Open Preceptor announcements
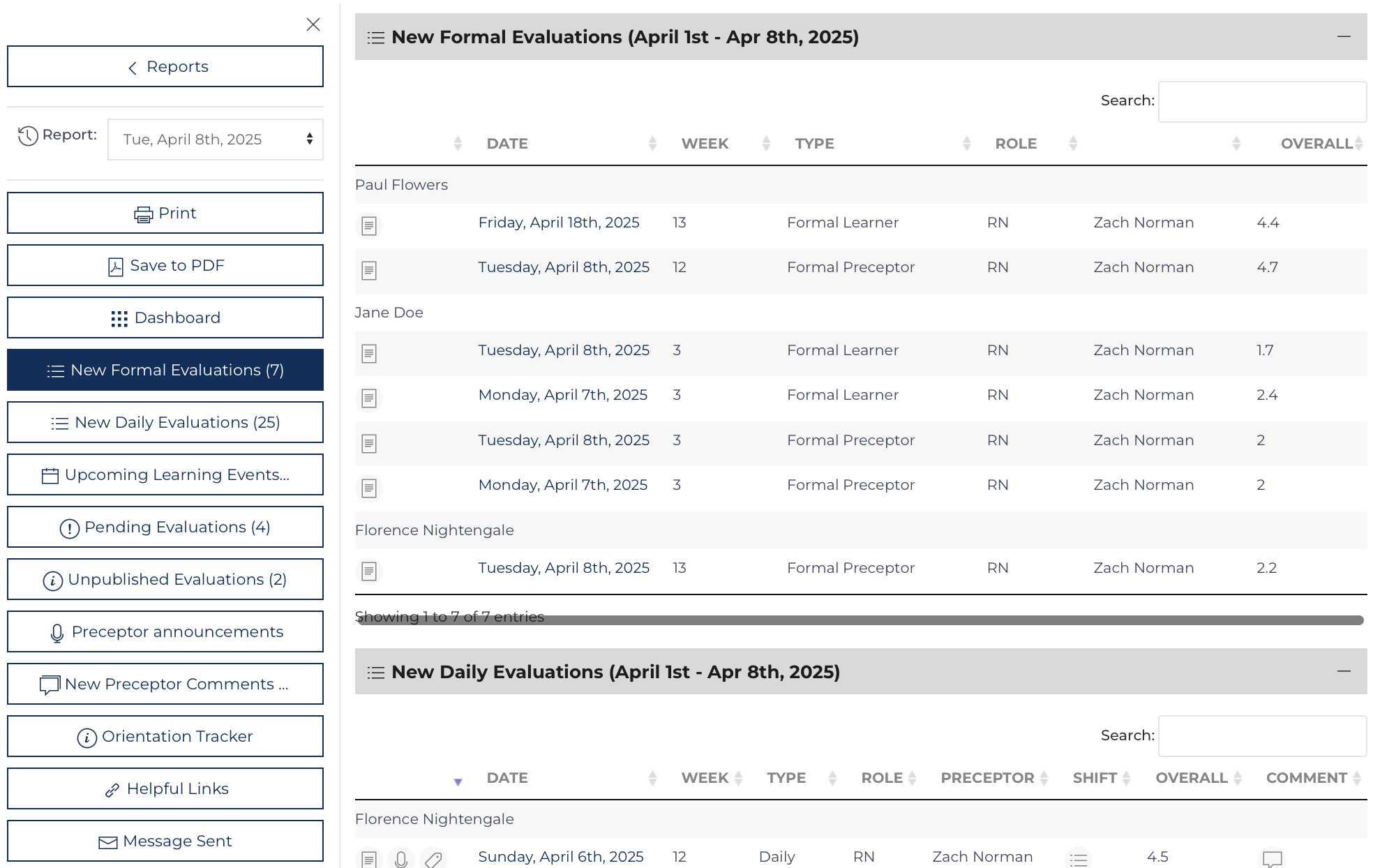The width and height of the screenshot is (1373, 868). tap(165, 631)
